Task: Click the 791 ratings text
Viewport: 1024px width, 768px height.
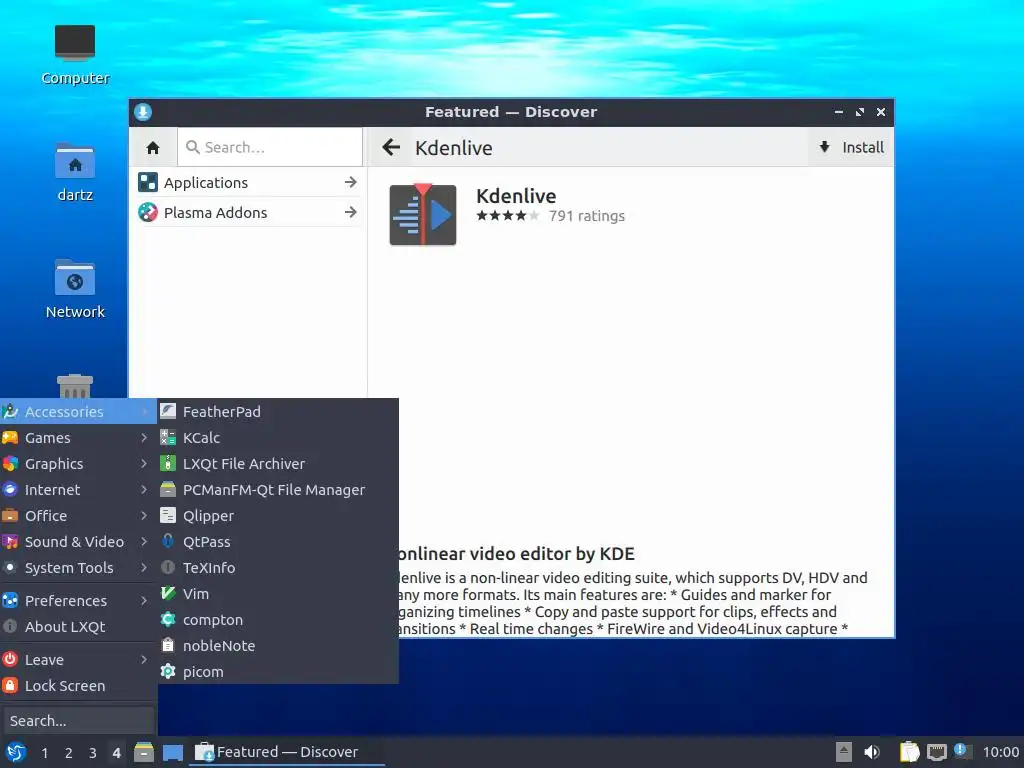Action: [x=586, y=216]
